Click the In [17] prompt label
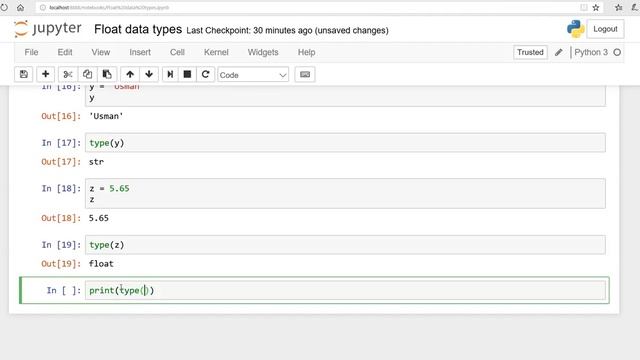Viewport: 640px width, 360px height. point(61,143)
